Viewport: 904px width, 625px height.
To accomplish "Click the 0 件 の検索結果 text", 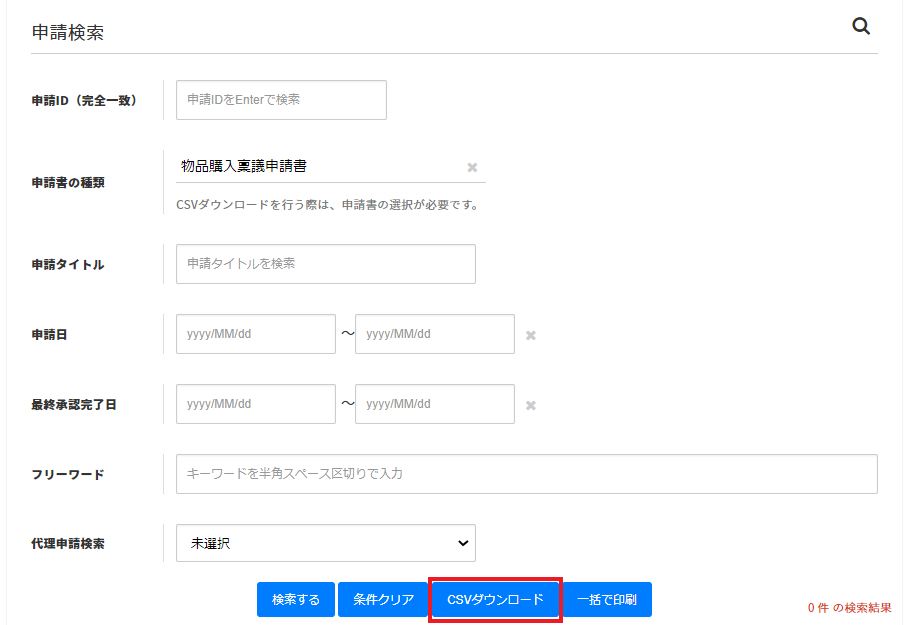I will pos(849,608).
